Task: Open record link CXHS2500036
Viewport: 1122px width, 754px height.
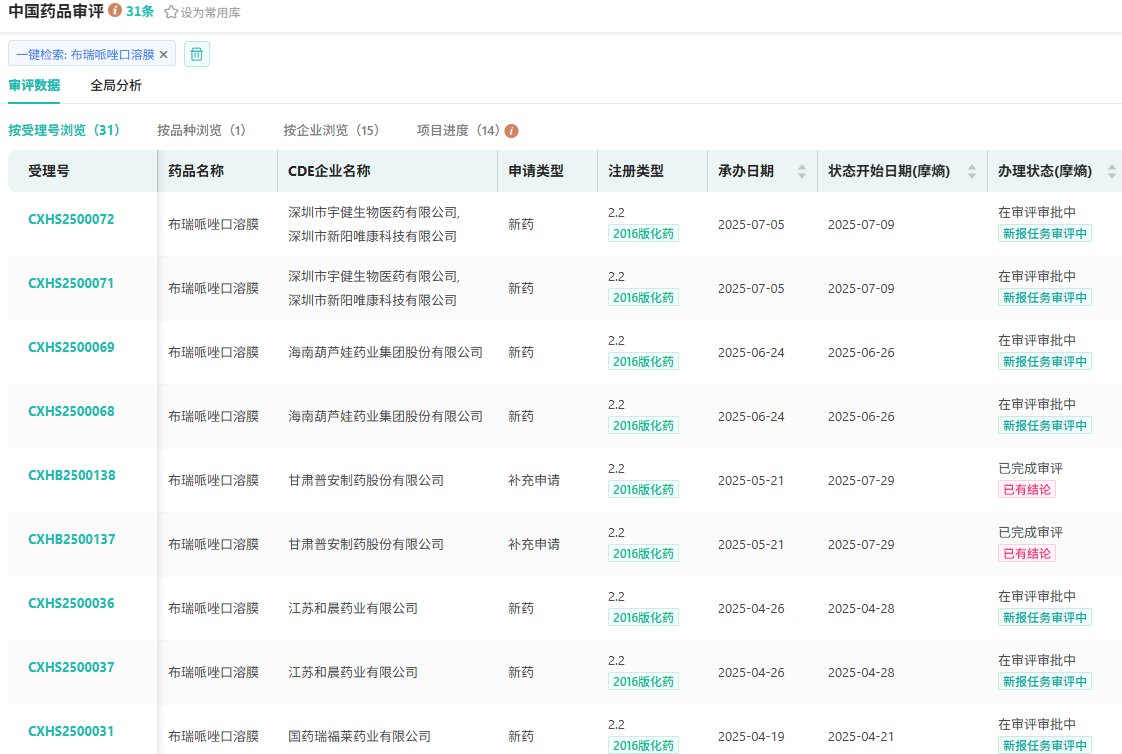Action: pyautogui.click(x=71, y=603)
